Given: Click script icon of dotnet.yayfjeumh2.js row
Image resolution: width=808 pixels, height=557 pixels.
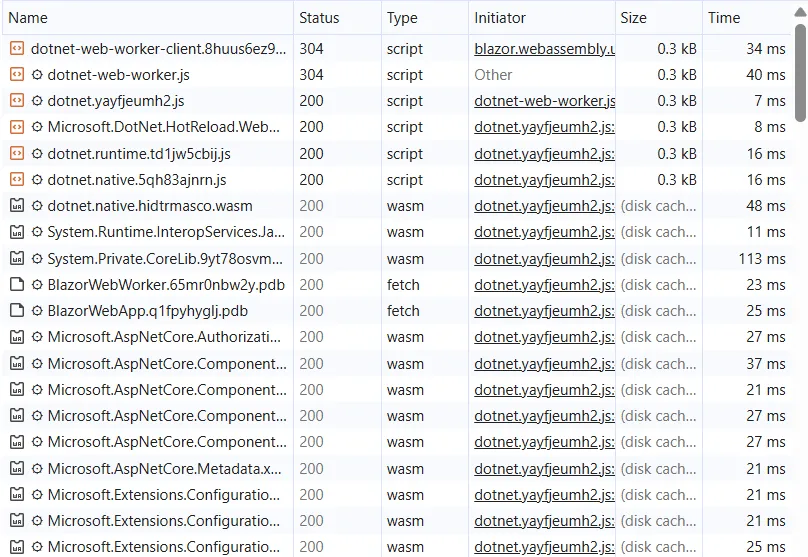Looking at the screenshot, I should 17,101.
